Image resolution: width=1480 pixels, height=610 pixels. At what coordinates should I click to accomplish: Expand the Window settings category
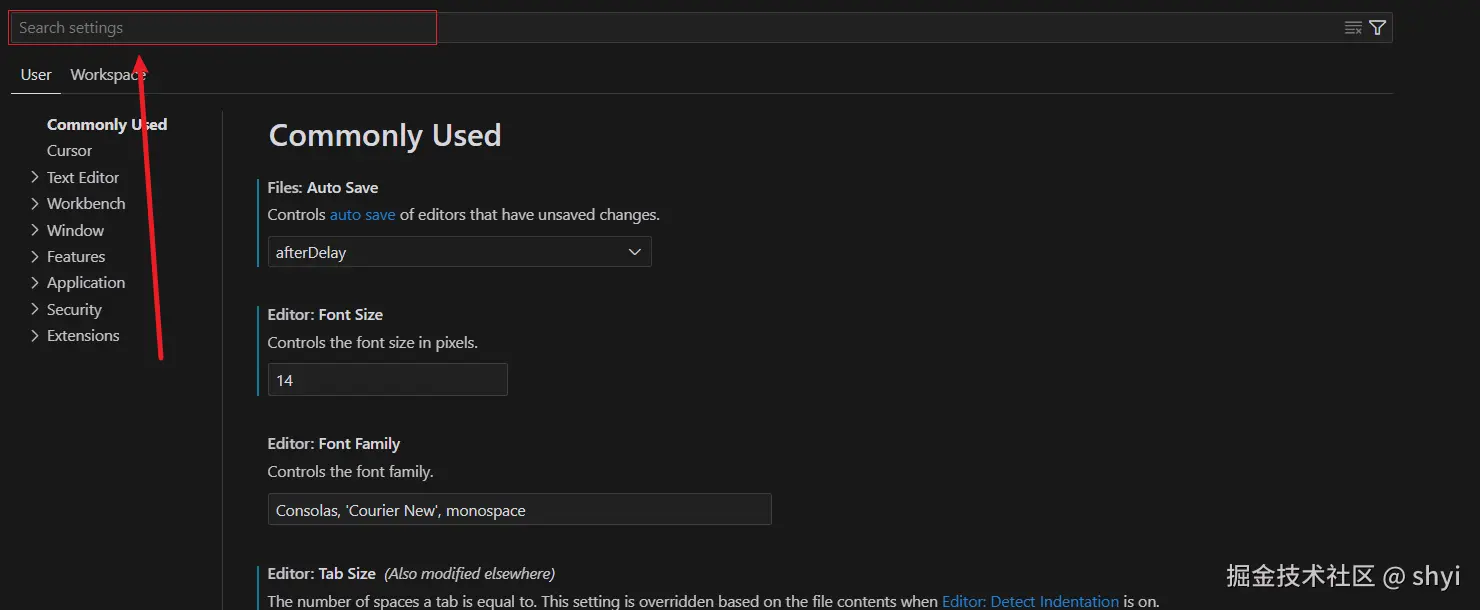point(35,230)
